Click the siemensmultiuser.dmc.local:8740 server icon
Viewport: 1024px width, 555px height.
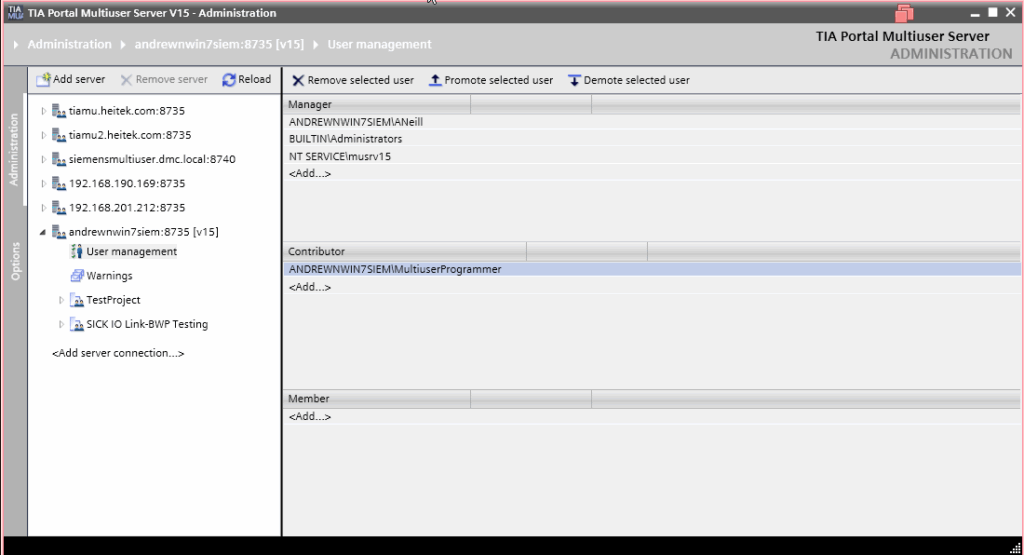pos(59,159)
